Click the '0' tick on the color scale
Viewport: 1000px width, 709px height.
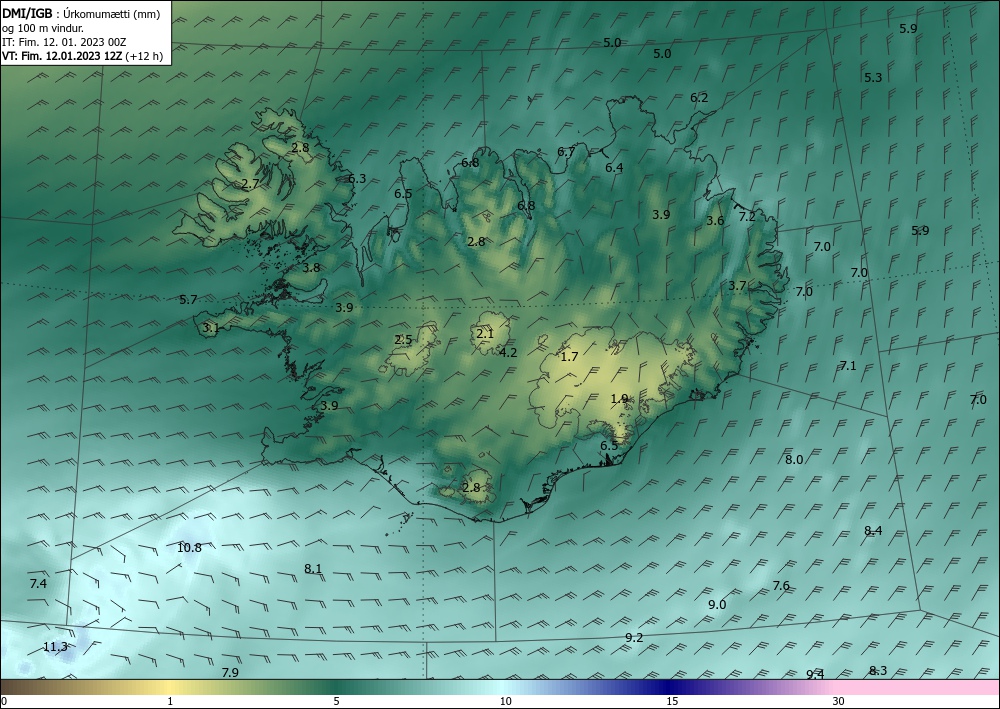4,702
